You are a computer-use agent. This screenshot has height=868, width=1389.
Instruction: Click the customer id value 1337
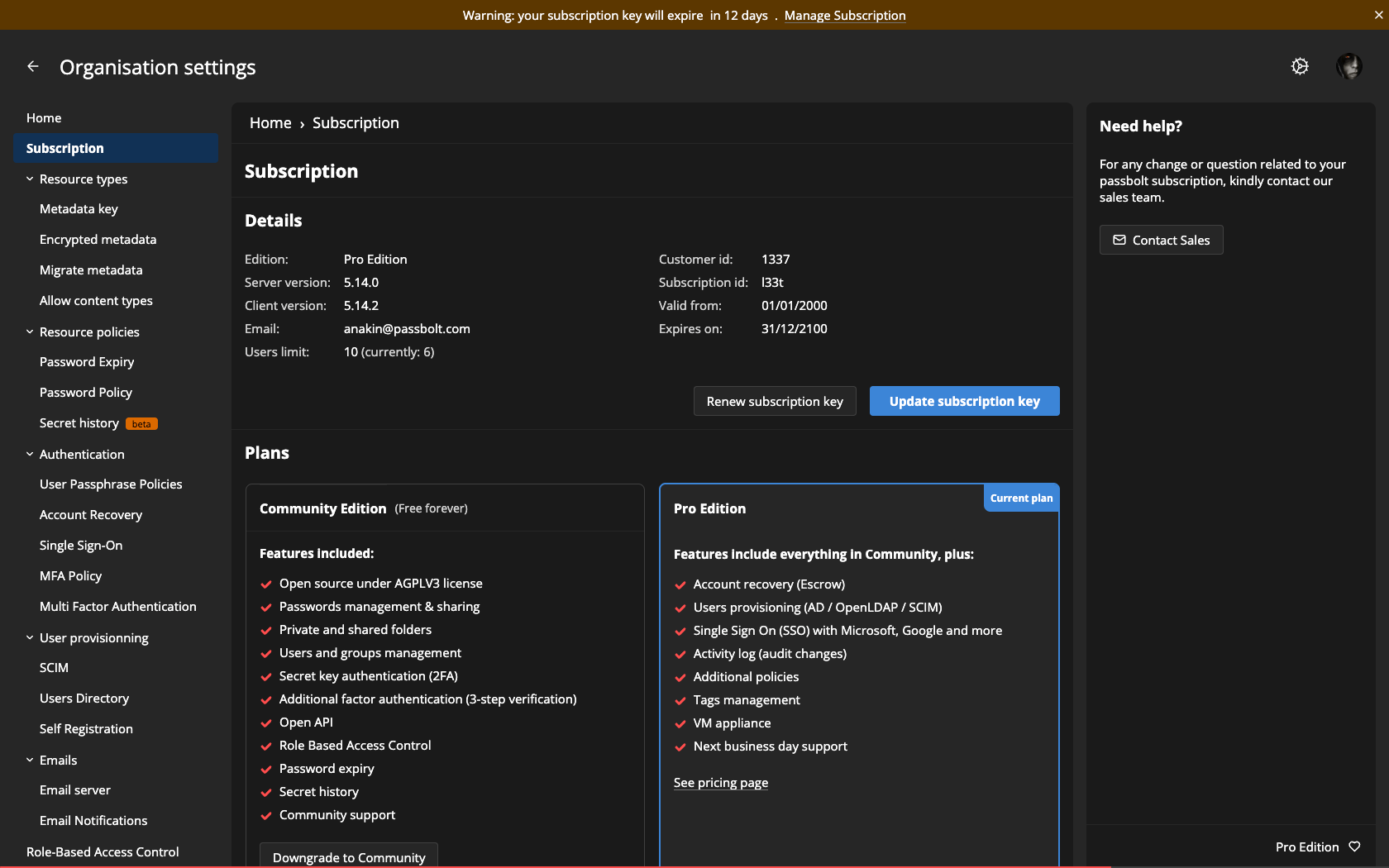click(x=776, y=260)
